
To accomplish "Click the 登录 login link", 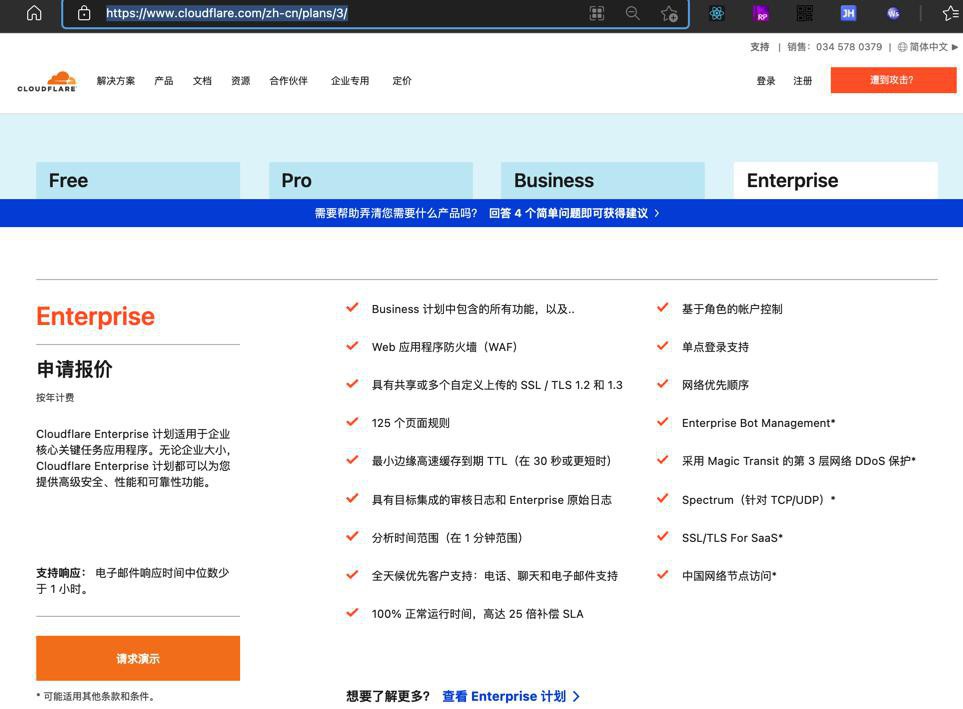I will [x=766, y=80].
